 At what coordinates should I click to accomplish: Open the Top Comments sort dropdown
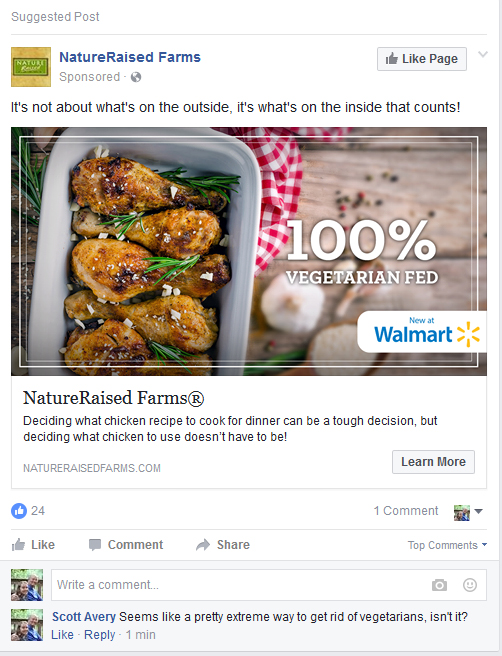pyautogui.click(x=447, y=545)
